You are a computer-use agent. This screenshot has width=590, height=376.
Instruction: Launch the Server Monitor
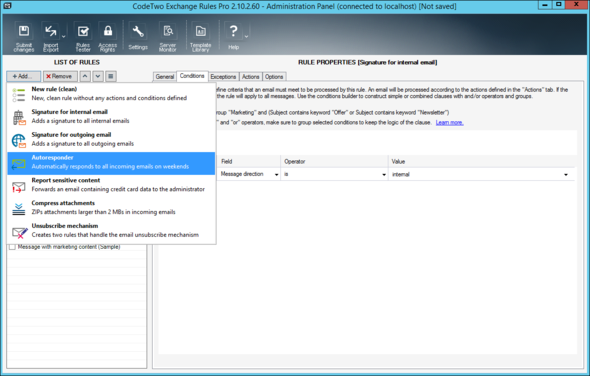point(168,38)
